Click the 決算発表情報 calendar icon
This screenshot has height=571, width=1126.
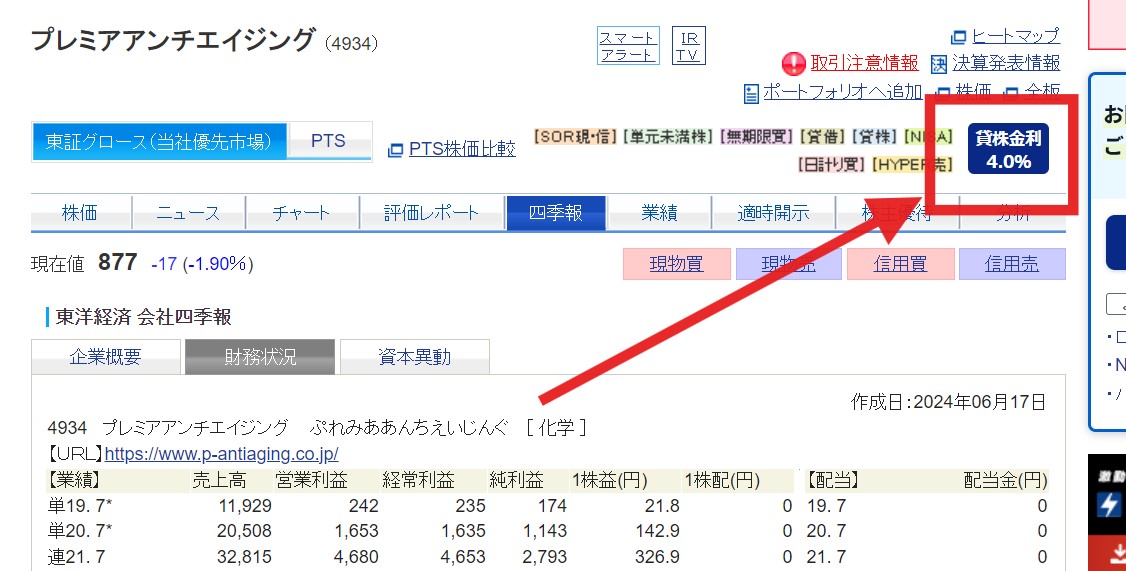pyautogui.click(x=939, y=65)
